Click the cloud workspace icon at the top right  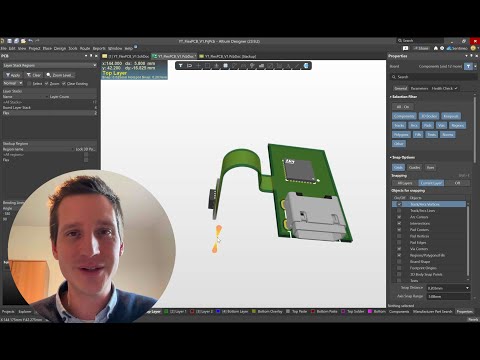(x=449, y=48)
